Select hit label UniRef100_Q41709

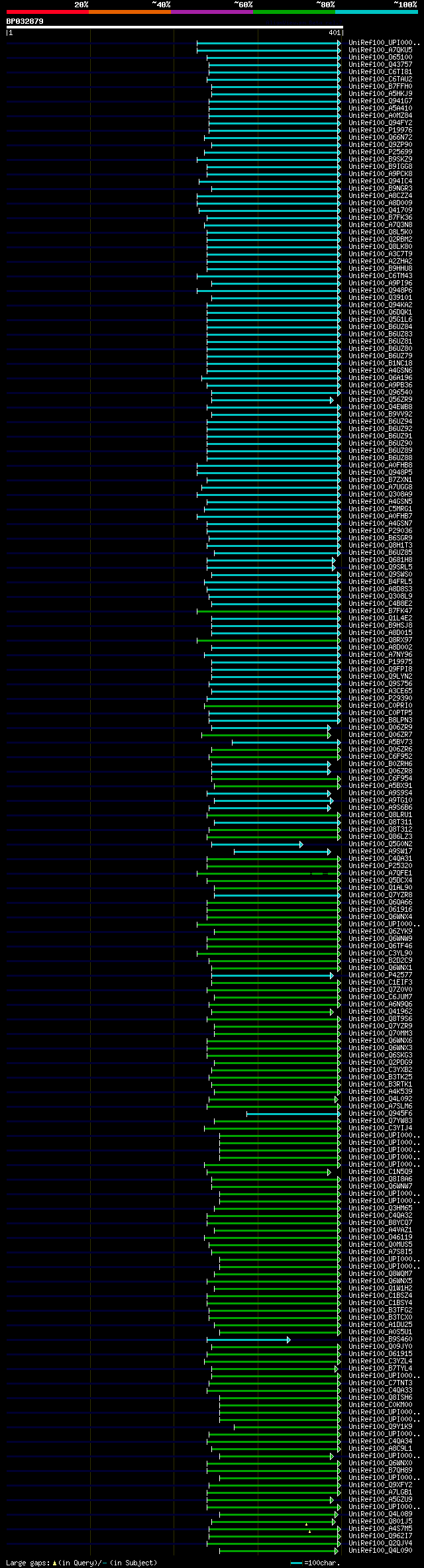tap(380, 211)
